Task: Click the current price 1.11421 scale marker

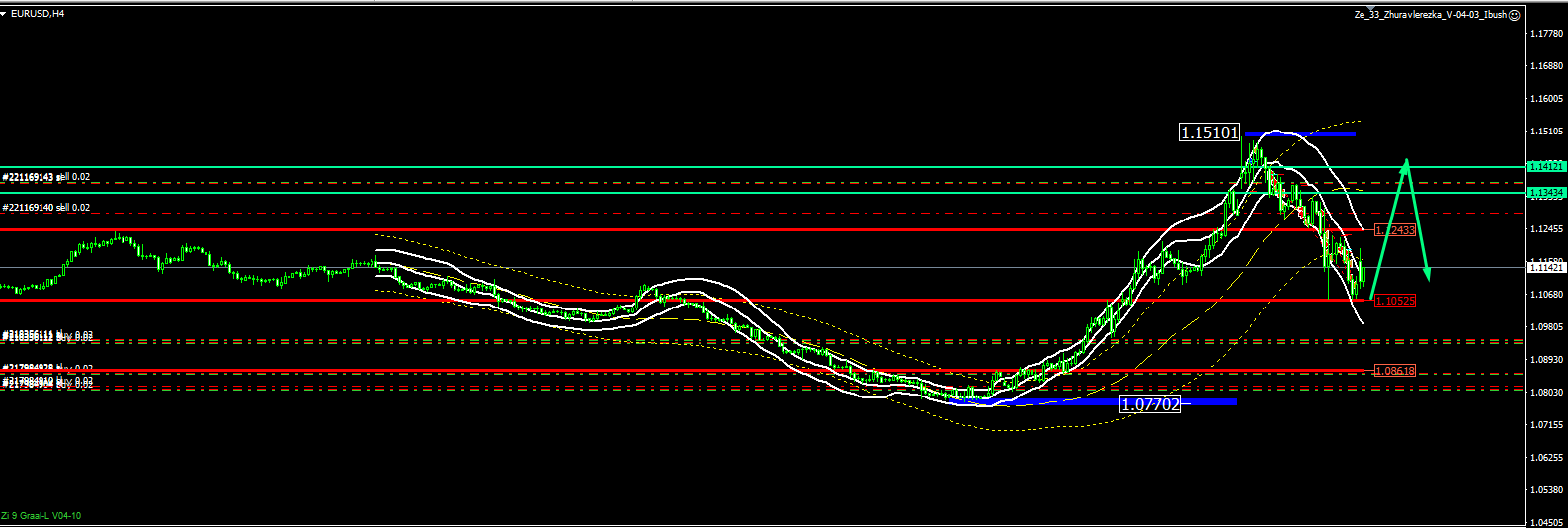Action: (x=1544, y=267)
